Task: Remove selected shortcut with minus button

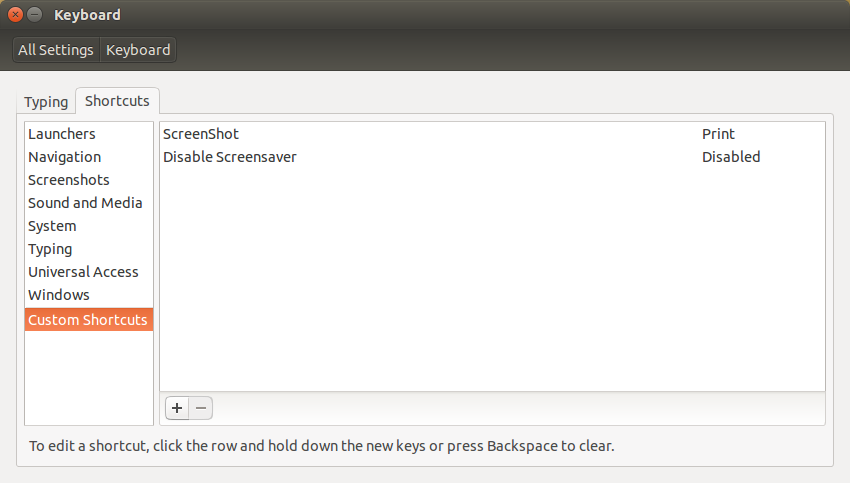Action: click(x=201, y=408)
